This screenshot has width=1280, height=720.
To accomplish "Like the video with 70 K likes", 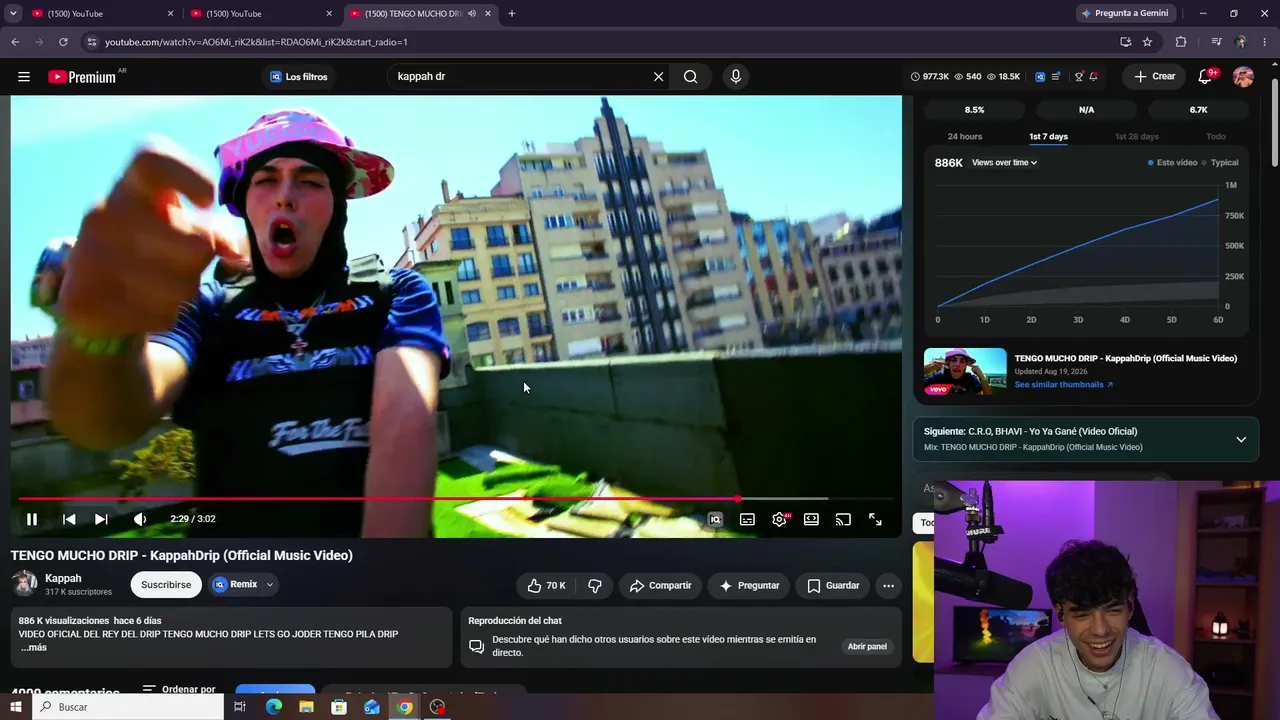I will [x=546, y=586].
